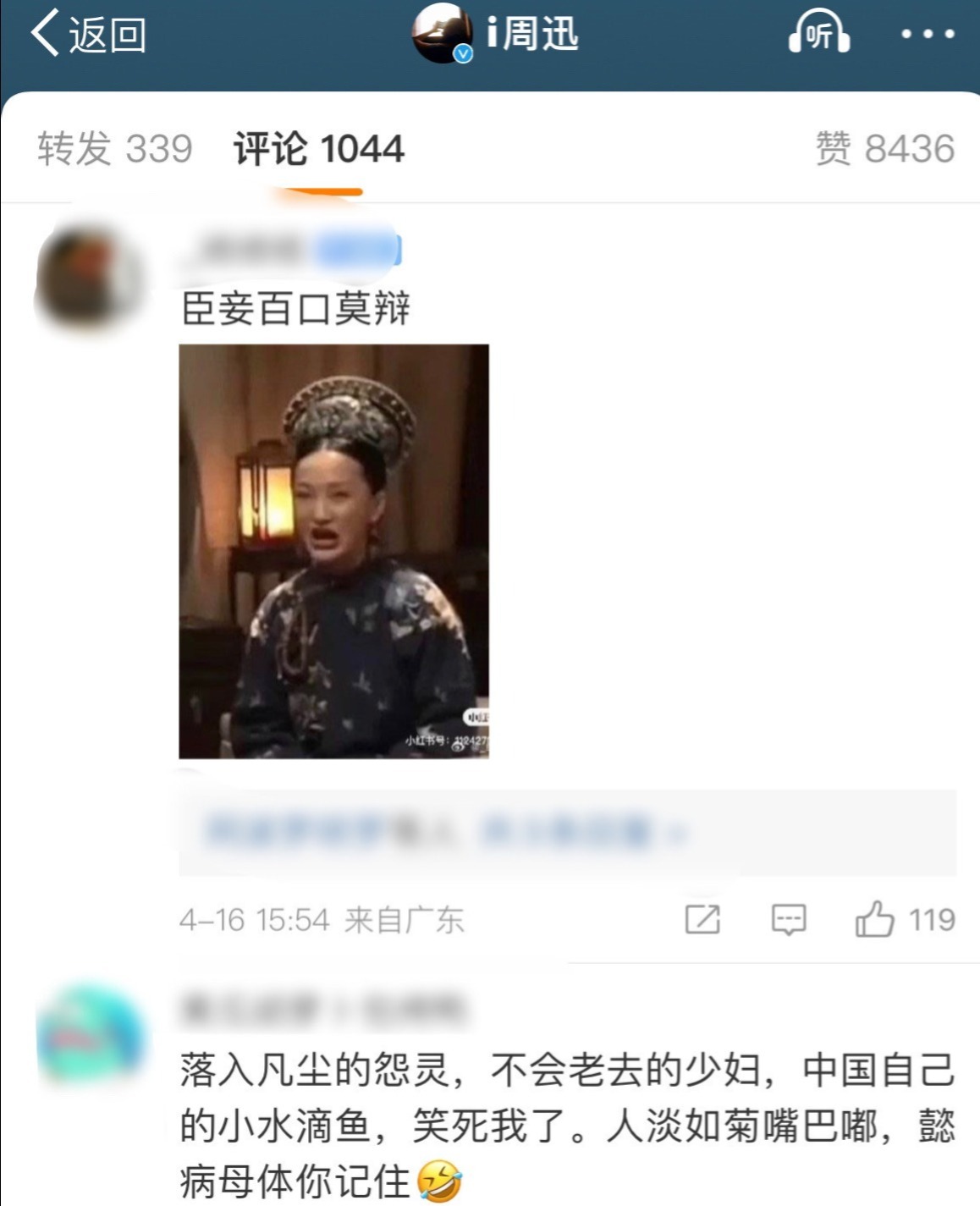The image size is (980, 1206).
Task: Reply using the comment bubble icon
Action: coord(789,919)
